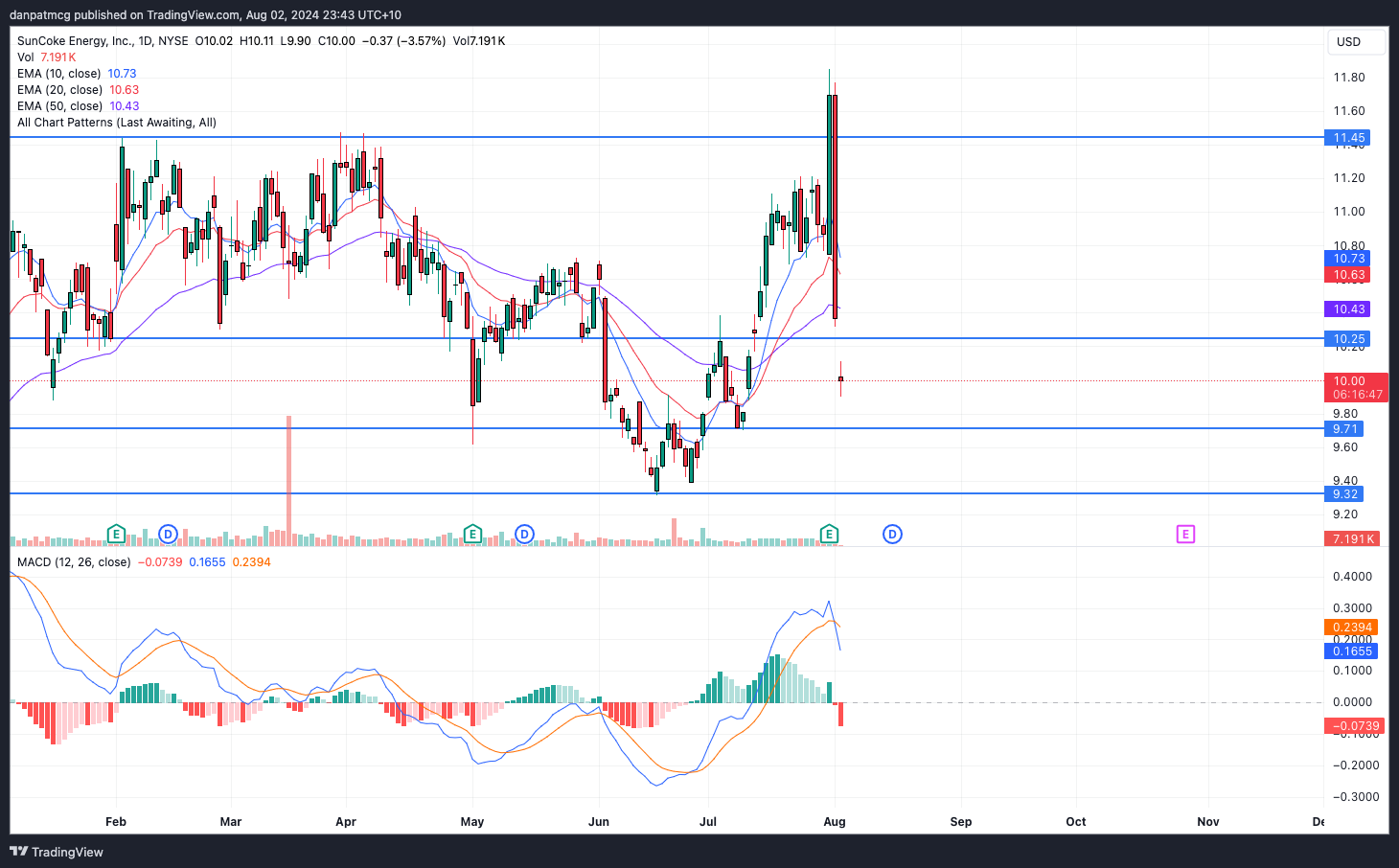The height and width of the screenshot is (868, 1399).
Task: Click the Mar label on time axis
Action: point(231,822)
